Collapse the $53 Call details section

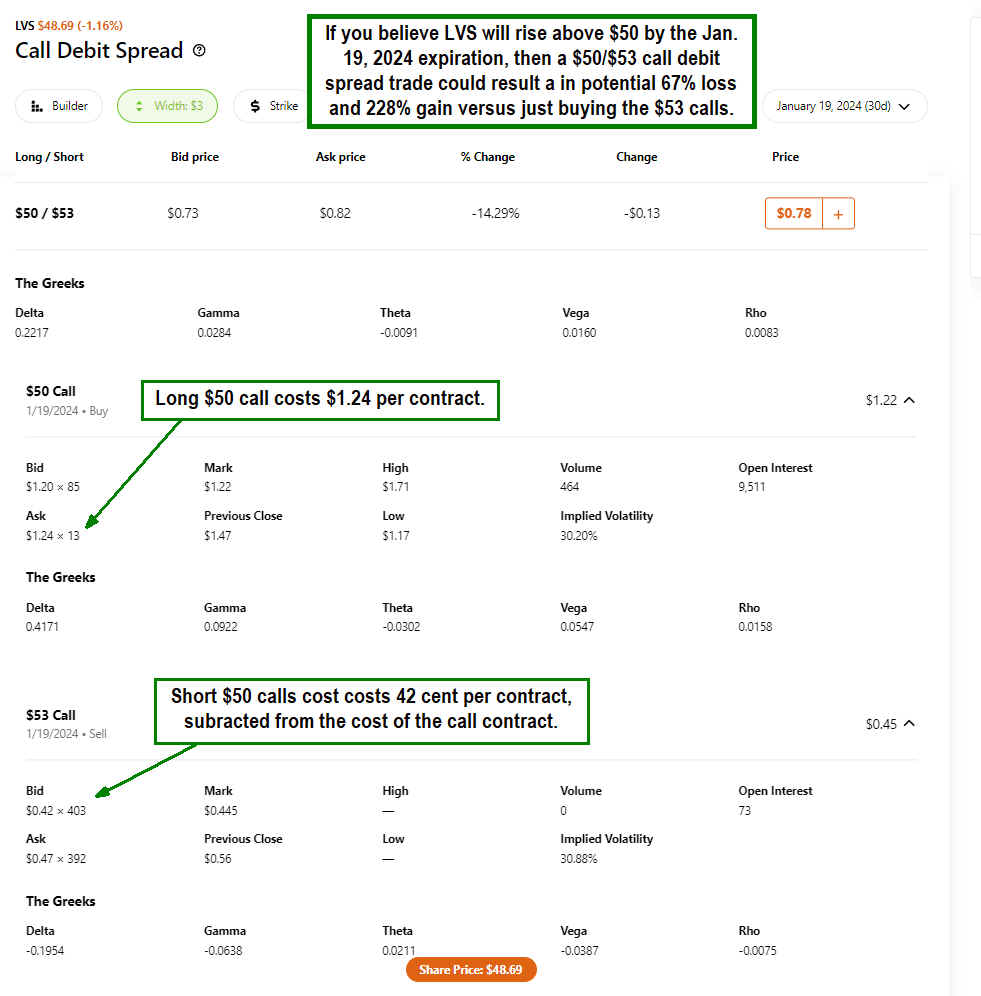click(909, 724)
